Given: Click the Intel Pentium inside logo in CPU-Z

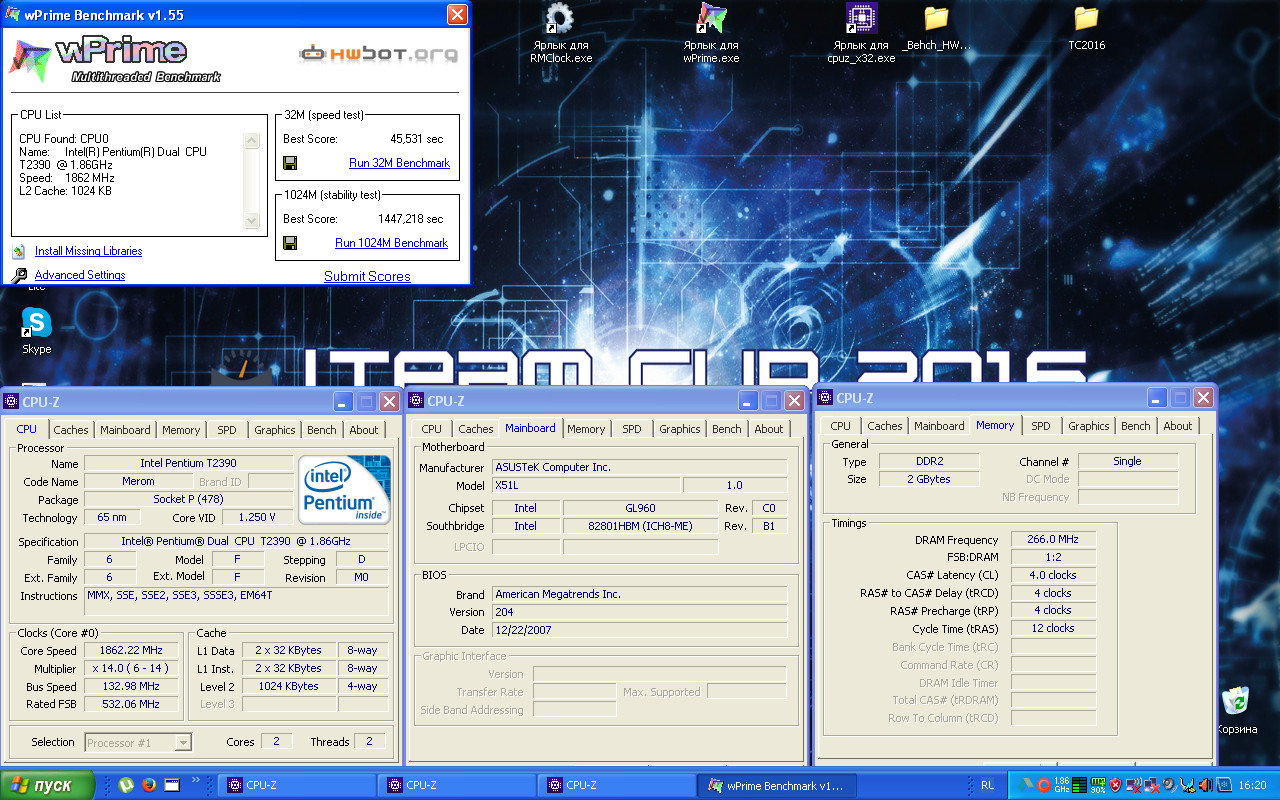Looking at the screenshot, I should point(345,489).
